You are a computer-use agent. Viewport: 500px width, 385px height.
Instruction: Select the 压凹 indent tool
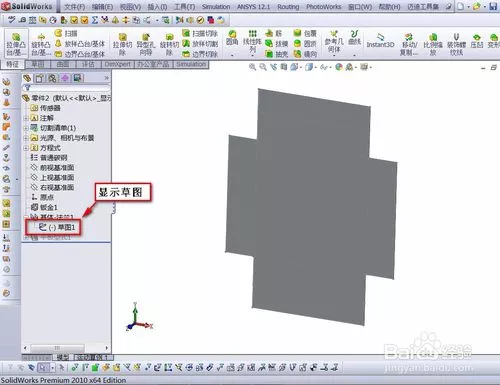point(477,41)
